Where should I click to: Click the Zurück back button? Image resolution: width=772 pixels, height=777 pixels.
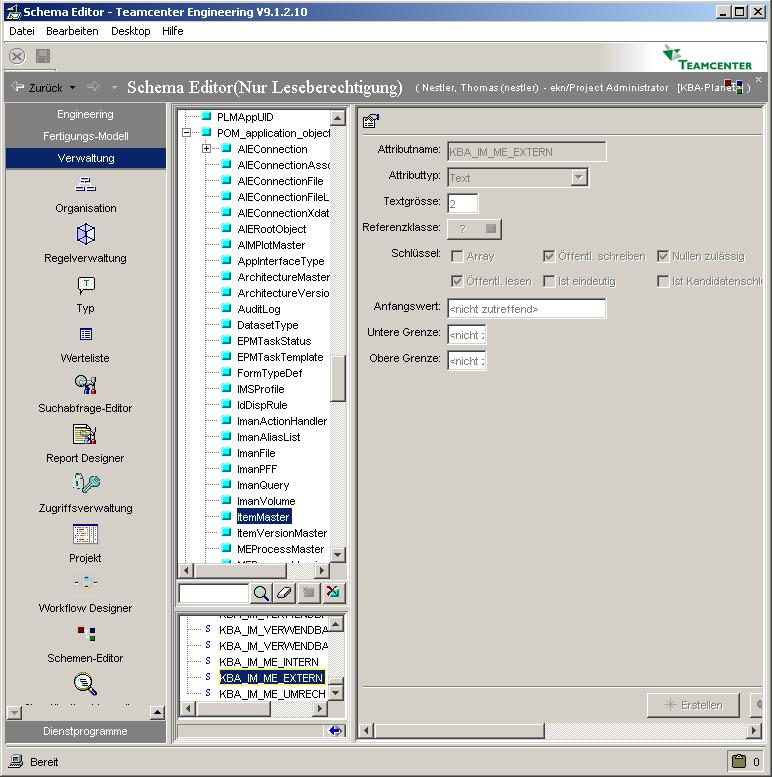click(39, 88)
